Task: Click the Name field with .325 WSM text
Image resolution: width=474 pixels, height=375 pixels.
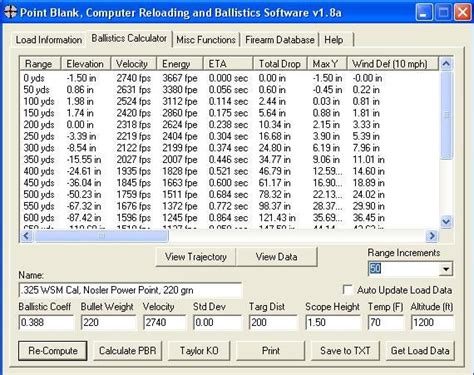Action: click(x=130, y=290)
